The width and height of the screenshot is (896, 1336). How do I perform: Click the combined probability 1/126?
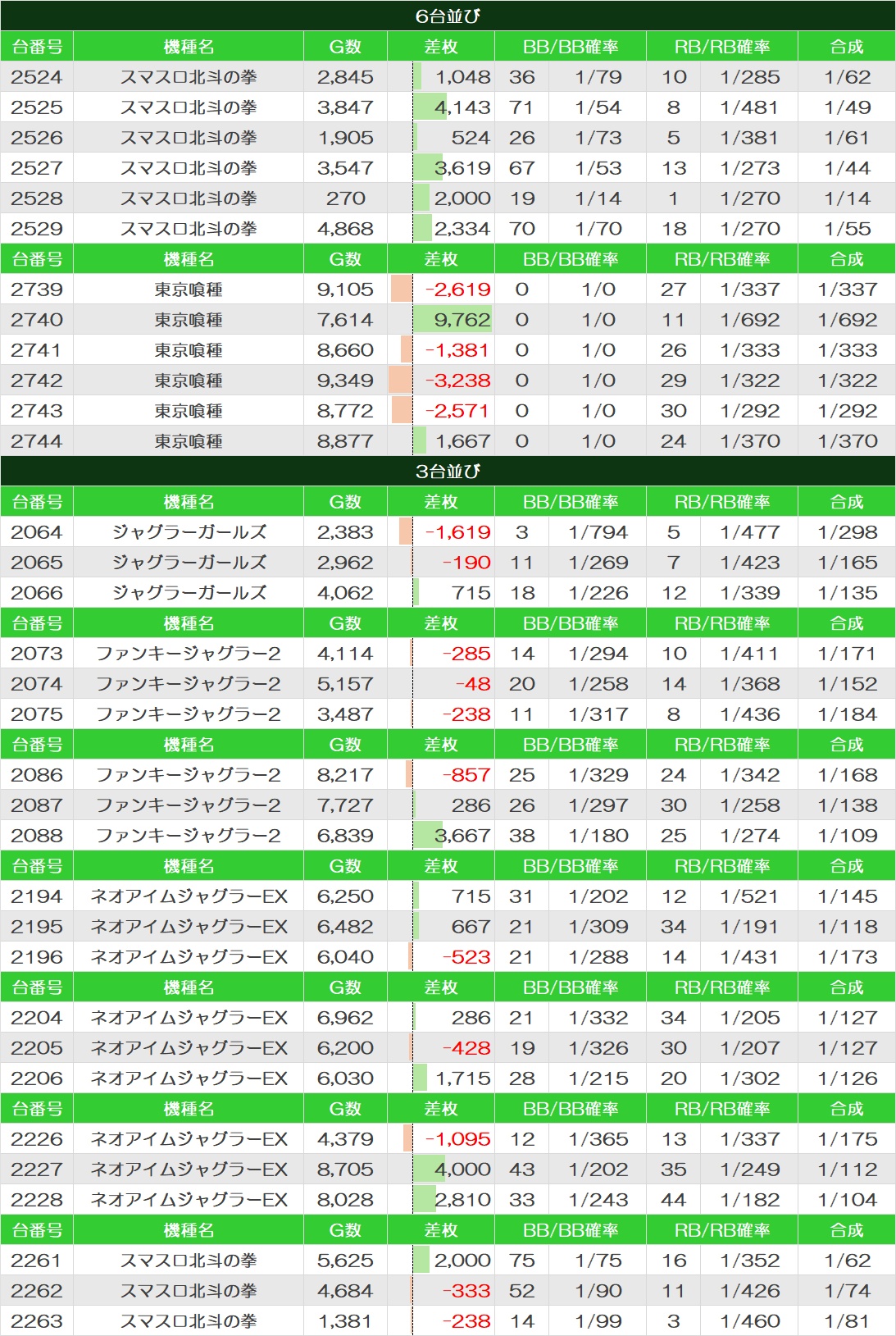tap(848, 1078)
